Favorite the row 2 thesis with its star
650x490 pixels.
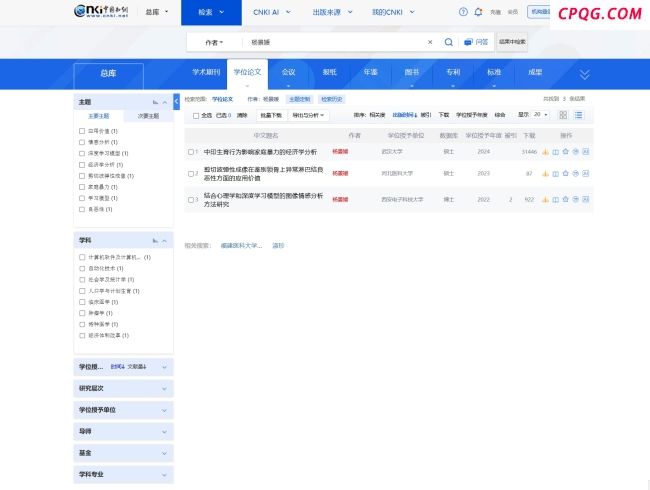[565, 173]
